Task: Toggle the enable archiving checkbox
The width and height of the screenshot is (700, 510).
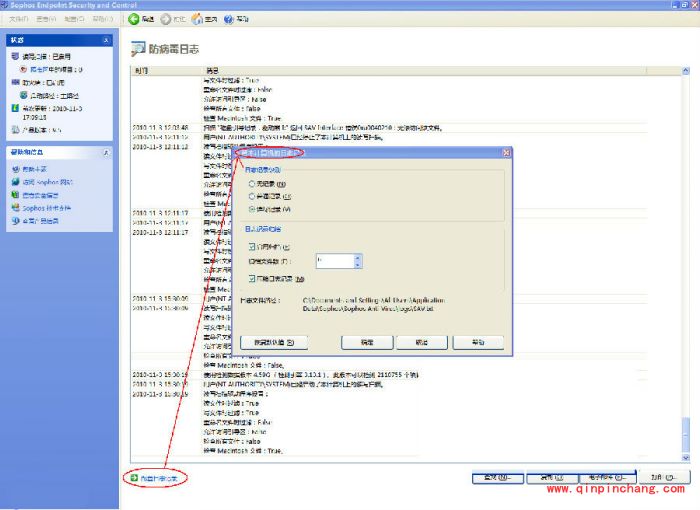Action: pyautogui.click(x=251, y=246)
